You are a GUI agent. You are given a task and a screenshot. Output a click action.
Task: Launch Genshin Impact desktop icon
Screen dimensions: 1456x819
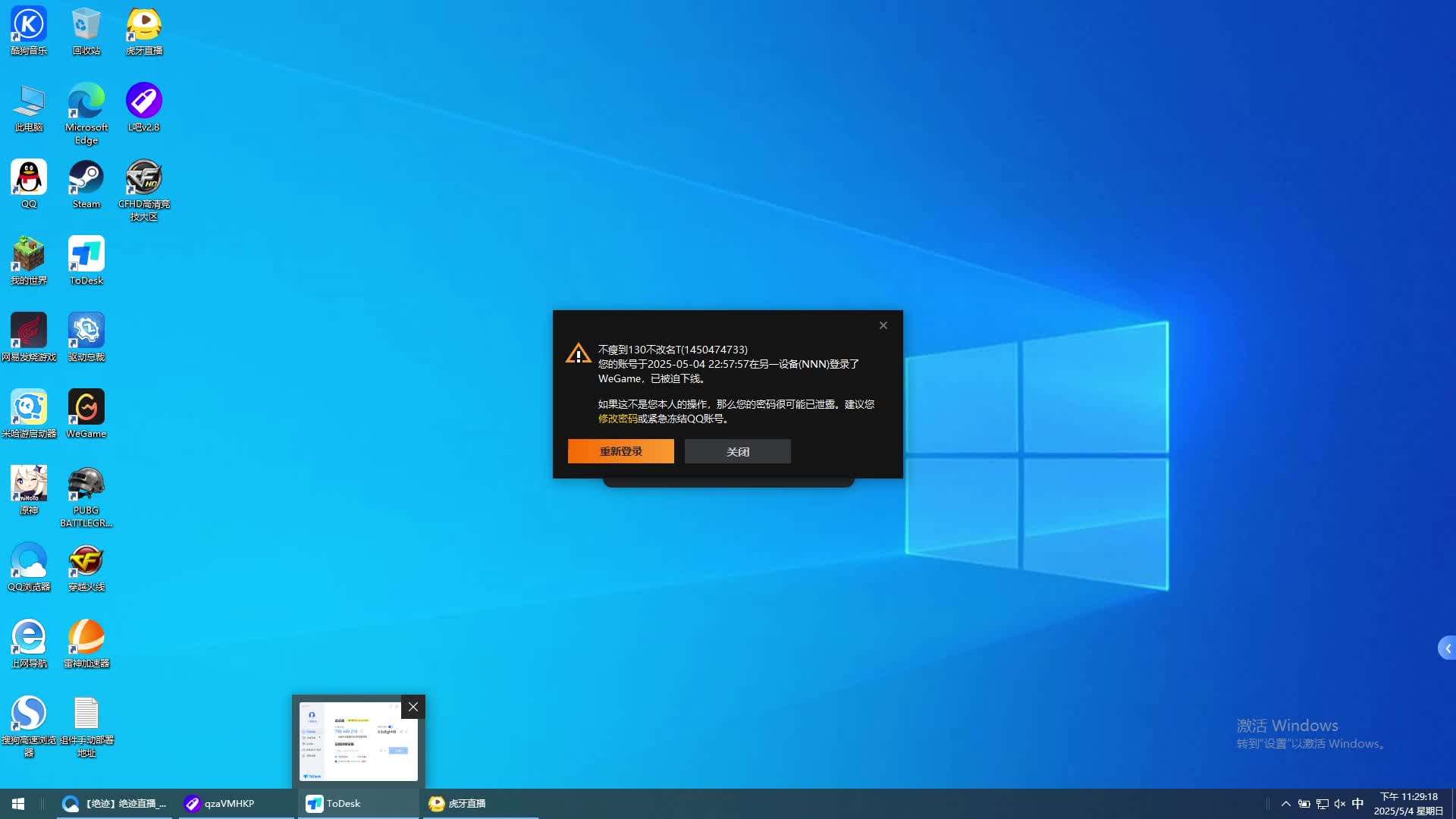click(x=29, y=491)
